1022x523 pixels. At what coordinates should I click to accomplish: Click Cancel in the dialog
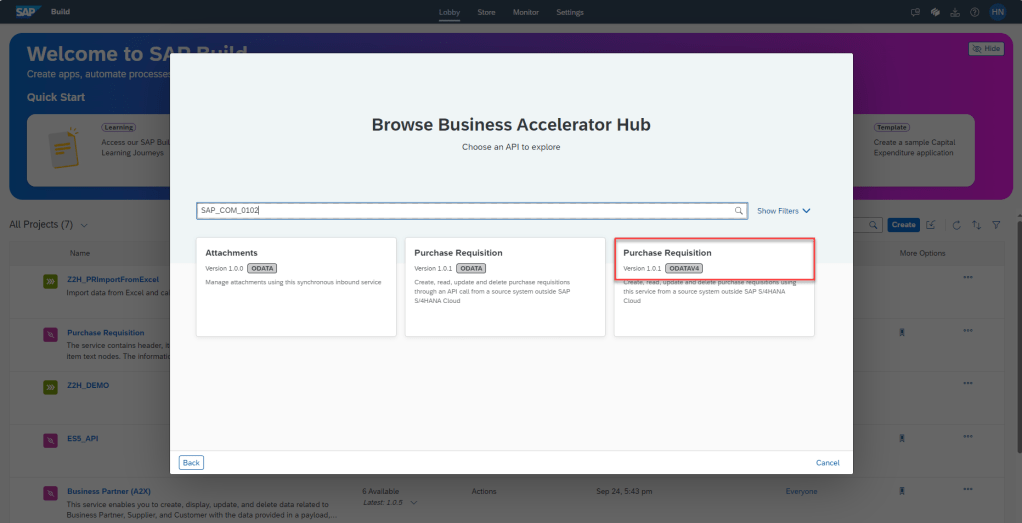click(x=827, y=463)
